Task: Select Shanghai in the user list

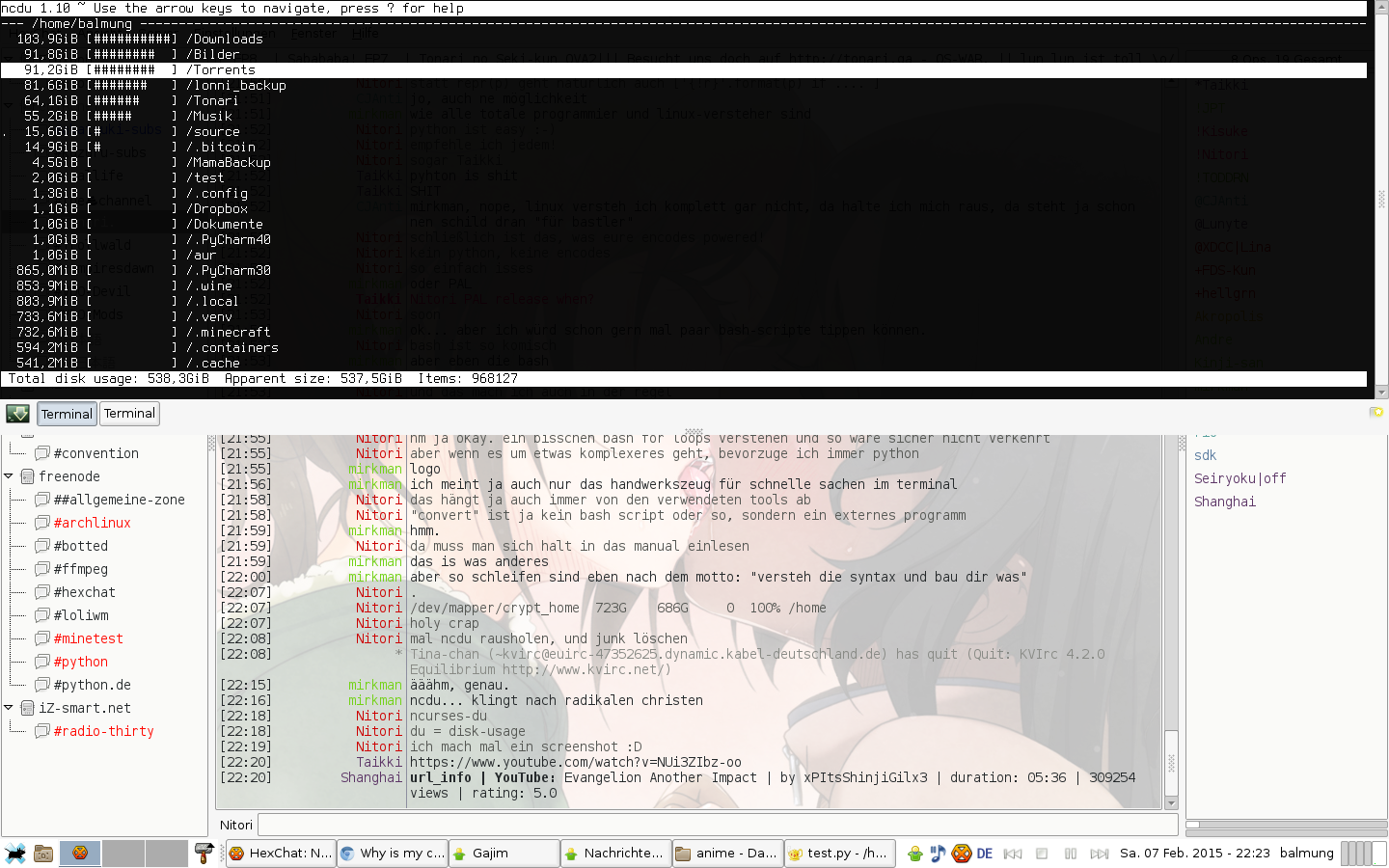Action: (x=1224, y=502)
